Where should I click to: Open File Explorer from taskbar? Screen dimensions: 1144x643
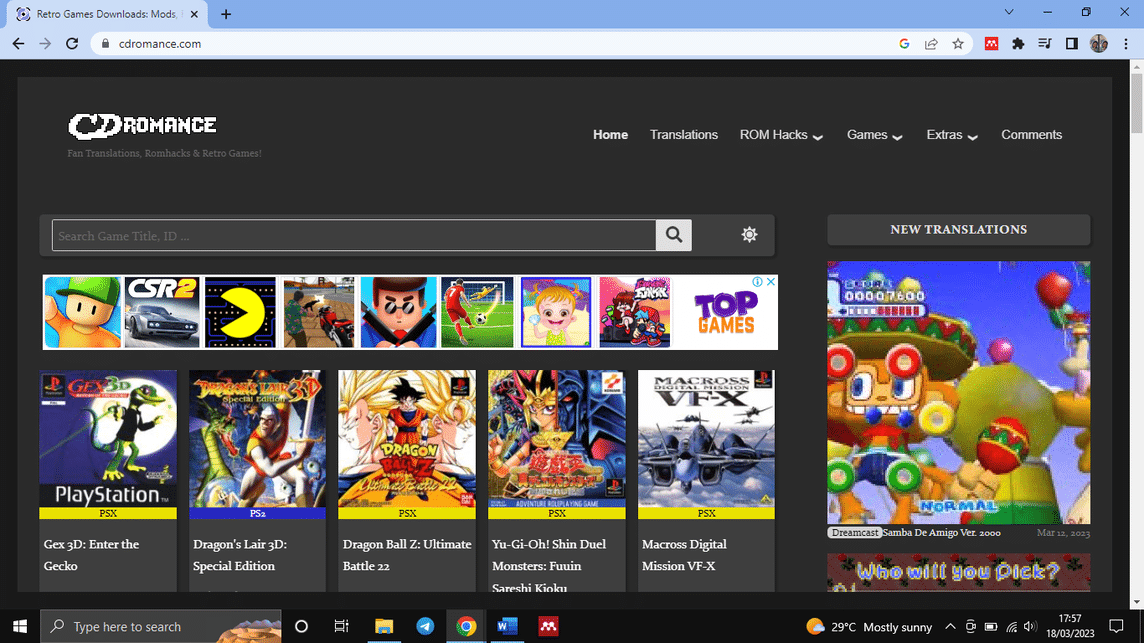(x=384, y=626)
